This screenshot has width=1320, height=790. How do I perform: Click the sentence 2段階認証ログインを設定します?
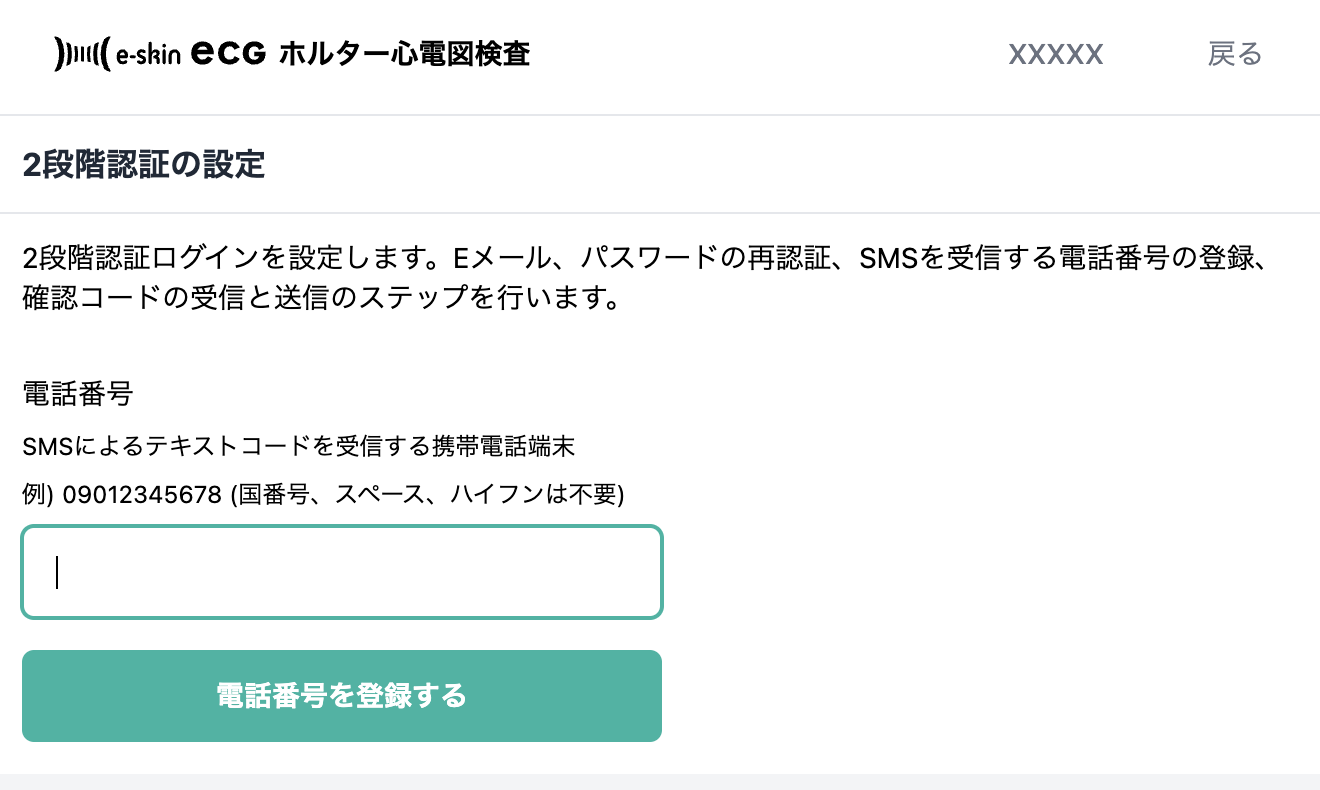point(232,258)
